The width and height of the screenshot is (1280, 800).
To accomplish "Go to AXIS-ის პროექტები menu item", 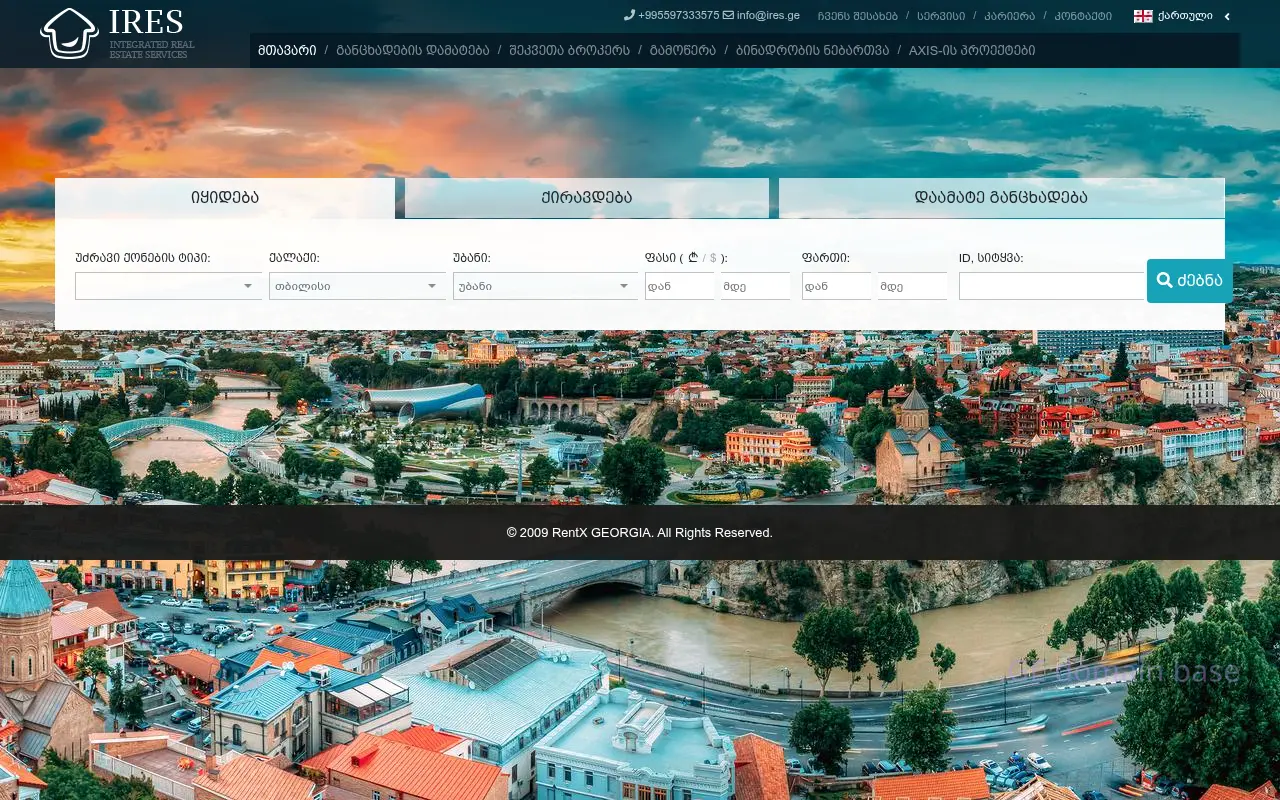I will [x=971, y=50].
